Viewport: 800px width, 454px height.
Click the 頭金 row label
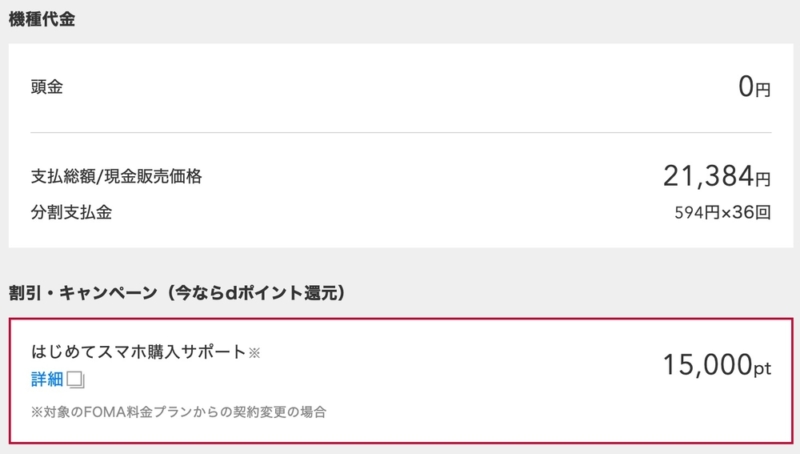[47, 87]
